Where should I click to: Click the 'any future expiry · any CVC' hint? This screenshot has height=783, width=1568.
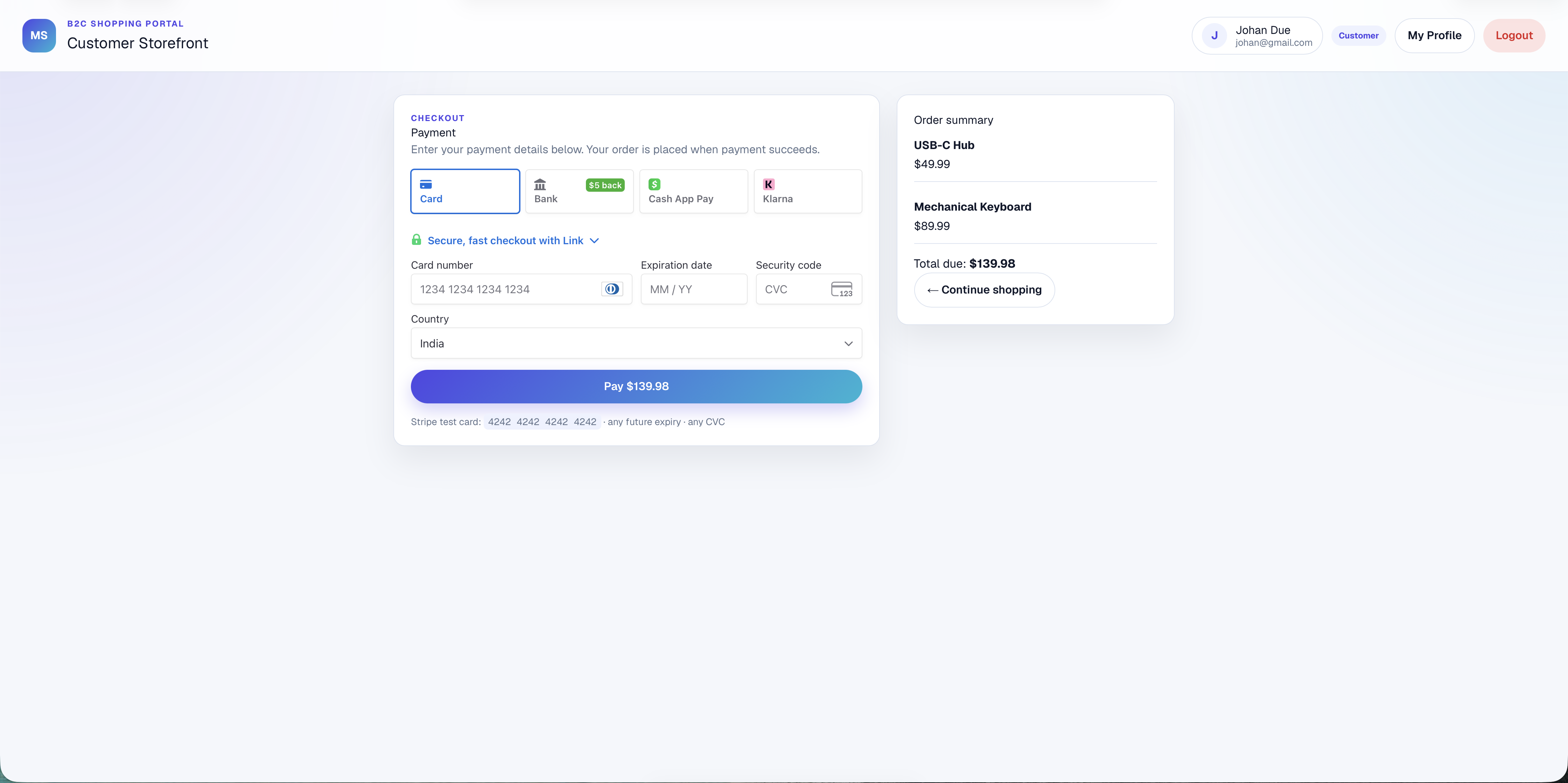tap(666, 422)
